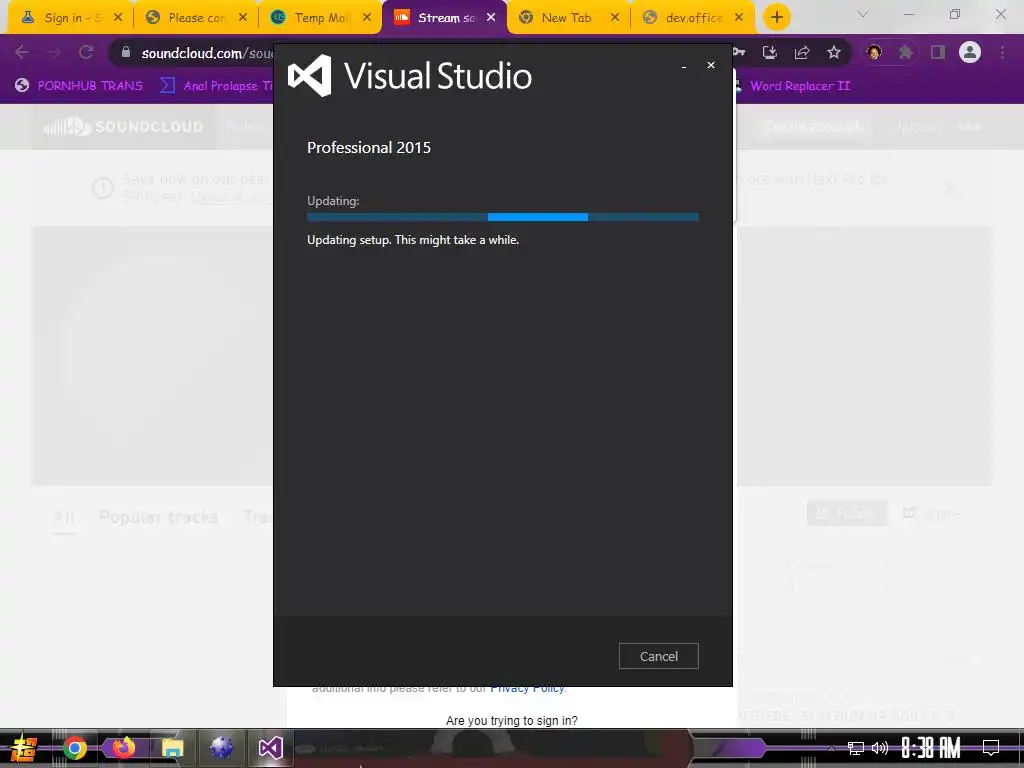Open Chrome extensions puzzle menu
Image resolution: width=1024 pixels, height=768 pixels.
[x=906, y=52]
